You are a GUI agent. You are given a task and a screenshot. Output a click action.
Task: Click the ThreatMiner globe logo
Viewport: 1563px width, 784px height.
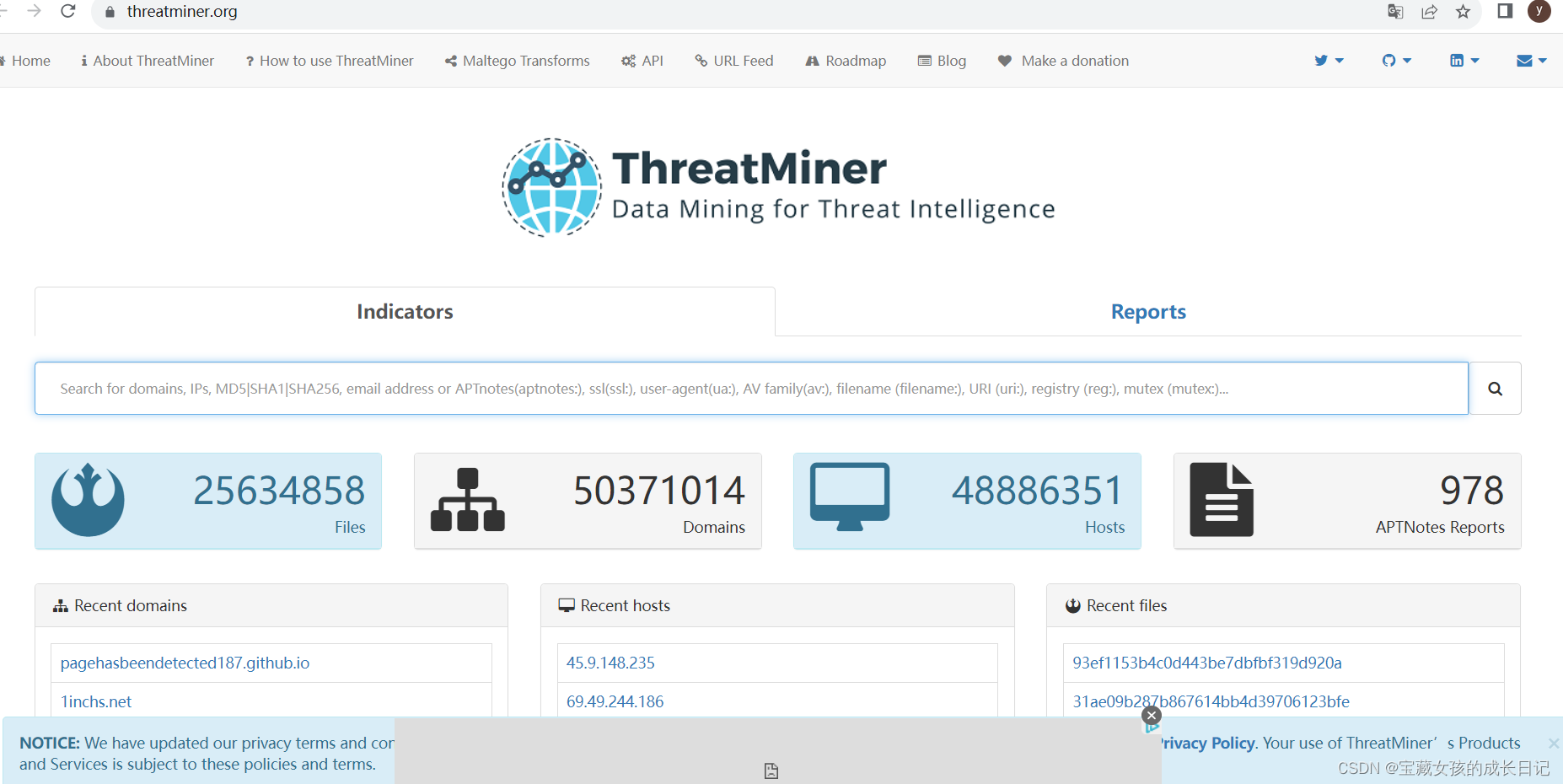(x=552, y=187)
